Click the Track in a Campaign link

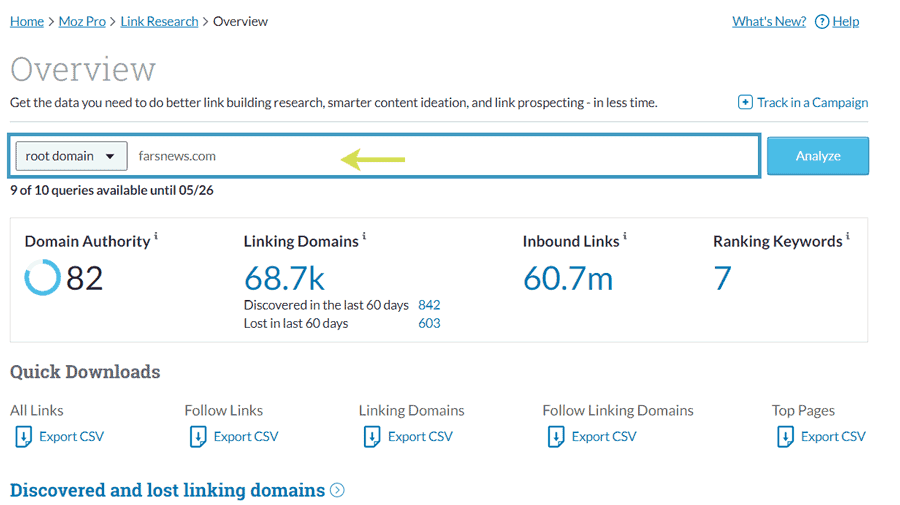pos(812,103)
